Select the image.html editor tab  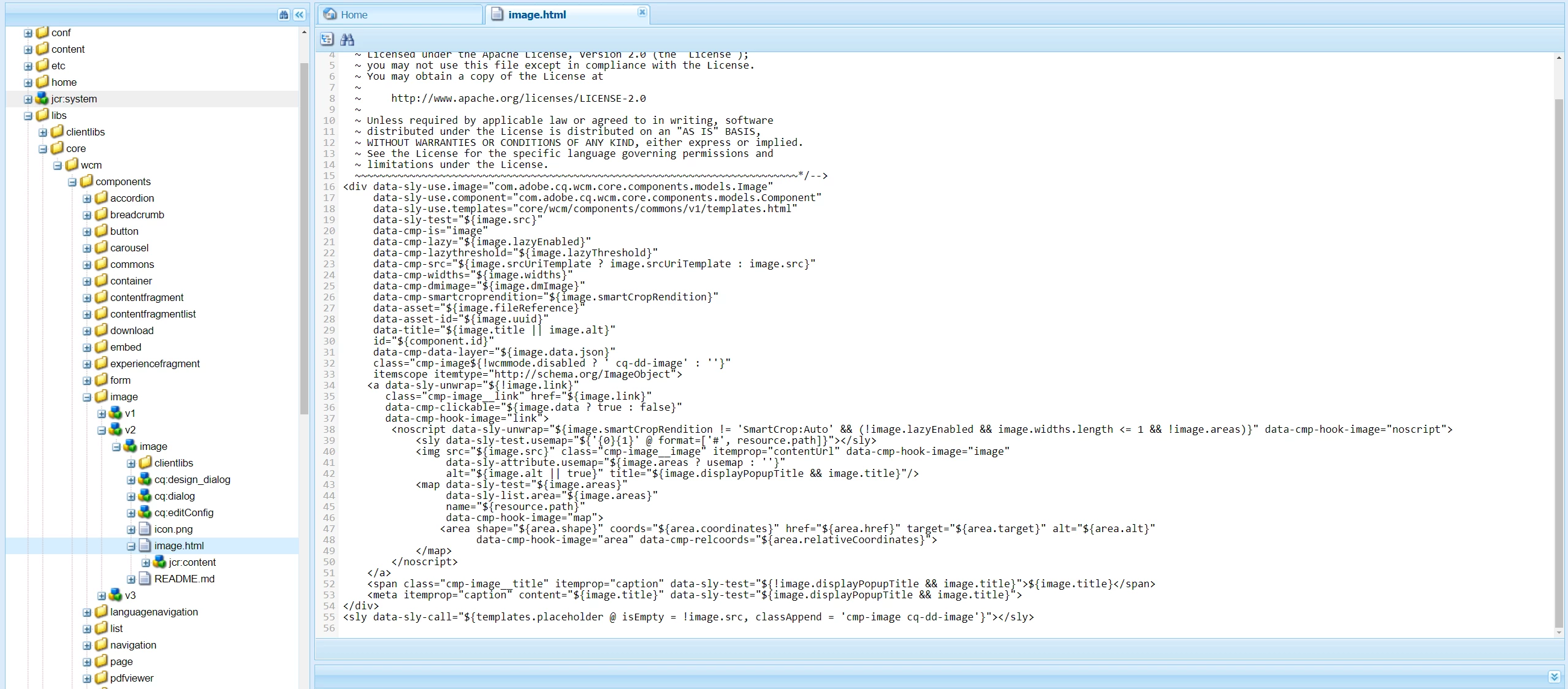pos(536,15)
